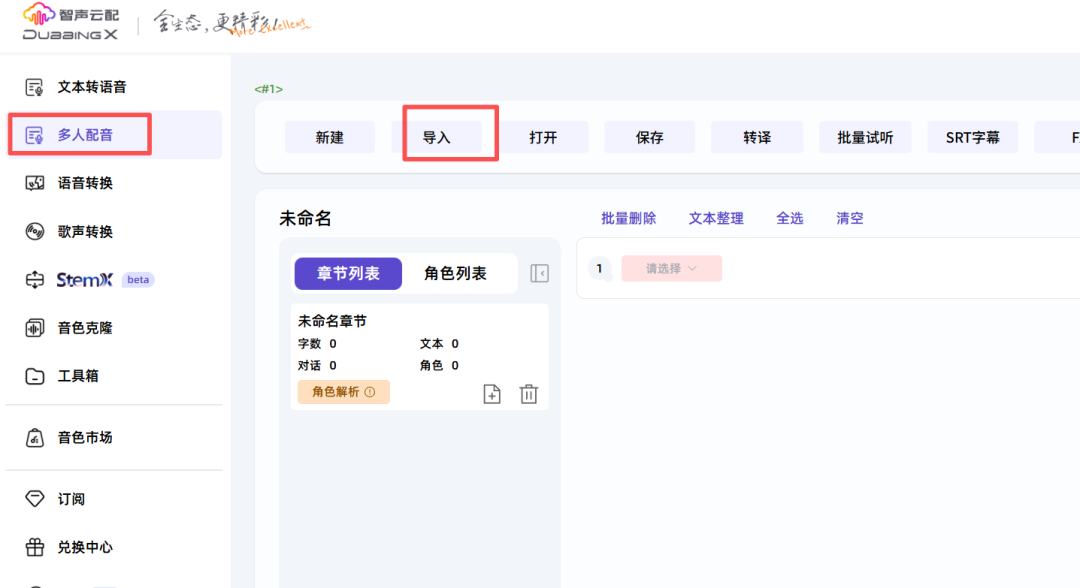This screenshot has width=1080, height=588.
Task: Open the 兑换中心 redemption center
Action: [86, 547]
